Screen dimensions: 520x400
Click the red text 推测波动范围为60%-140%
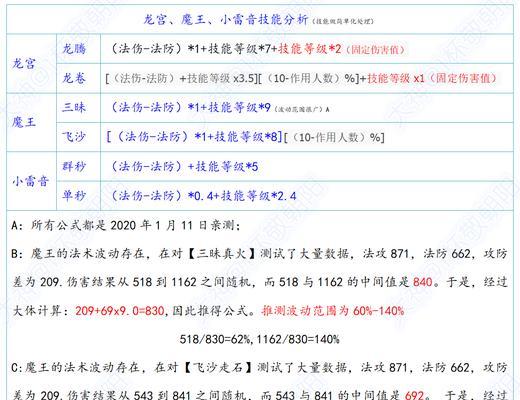pos(333,311)
